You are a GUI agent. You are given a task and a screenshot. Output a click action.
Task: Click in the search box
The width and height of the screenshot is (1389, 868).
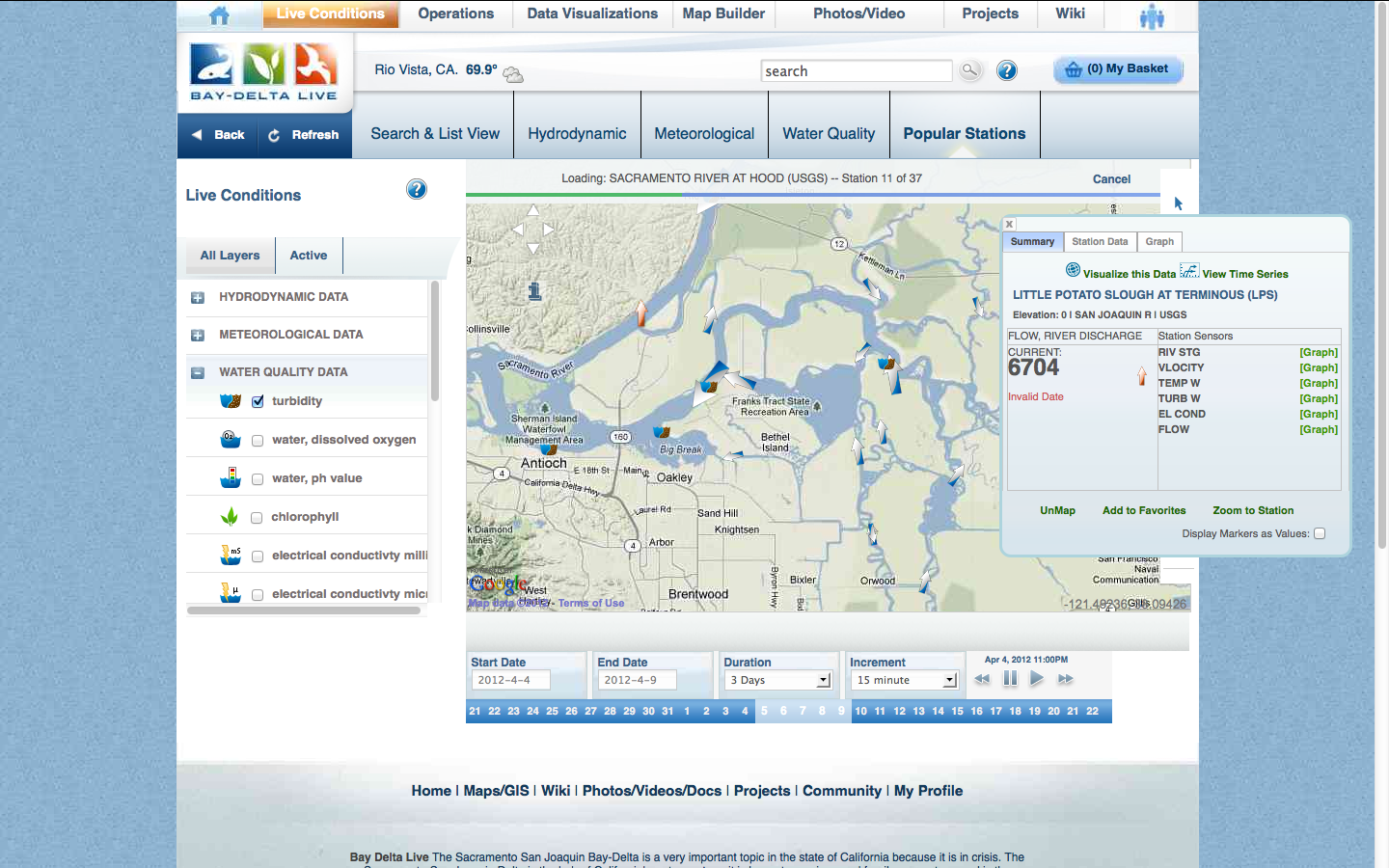(x=857, y=70)
